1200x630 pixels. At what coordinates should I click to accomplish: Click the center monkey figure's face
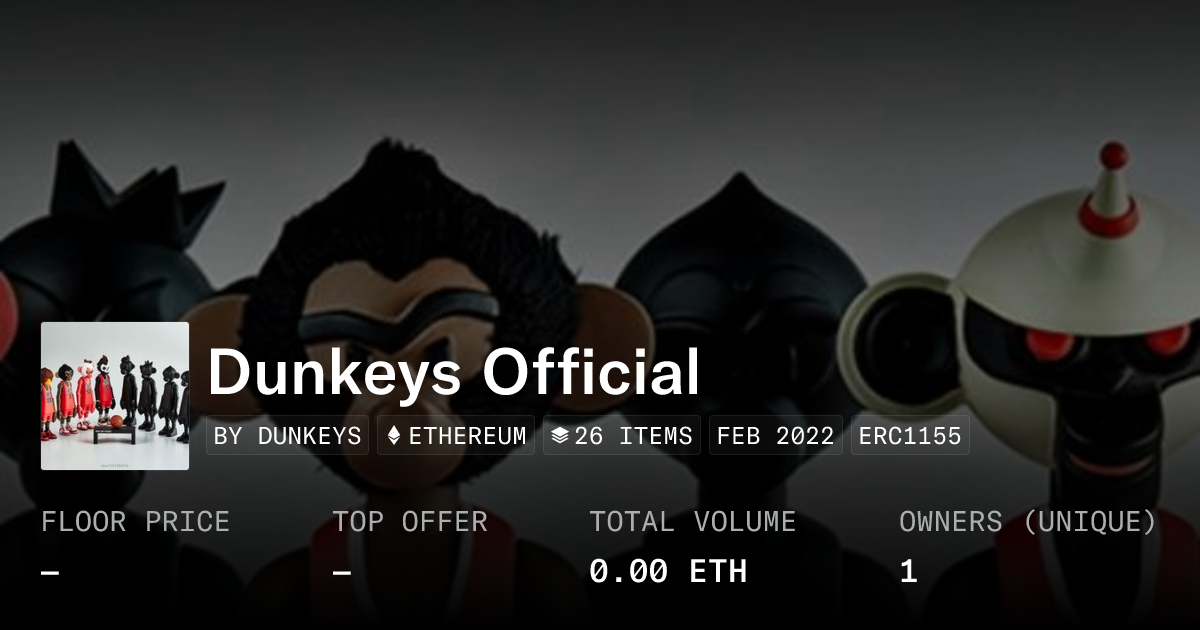[x=400, y=320]
